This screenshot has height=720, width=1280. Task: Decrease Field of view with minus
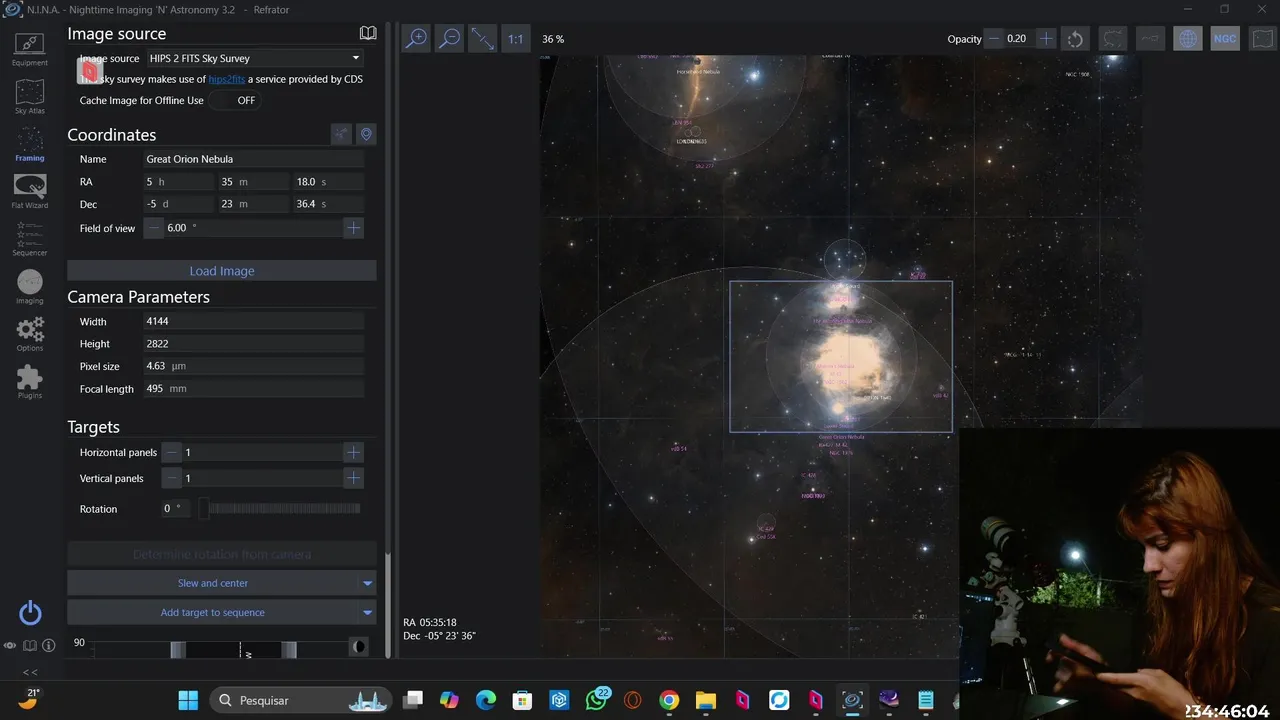coord(153,228)
